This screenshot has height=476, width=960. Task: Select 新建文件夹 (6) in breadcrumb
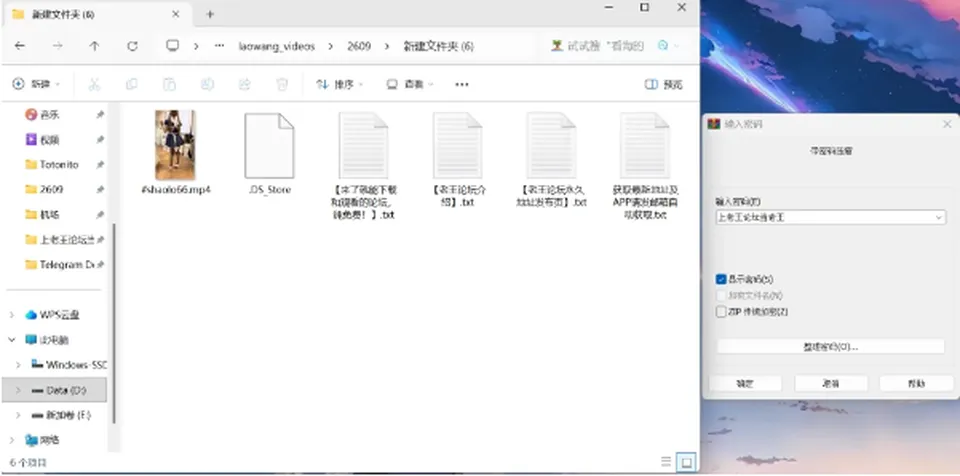(438, 47)
